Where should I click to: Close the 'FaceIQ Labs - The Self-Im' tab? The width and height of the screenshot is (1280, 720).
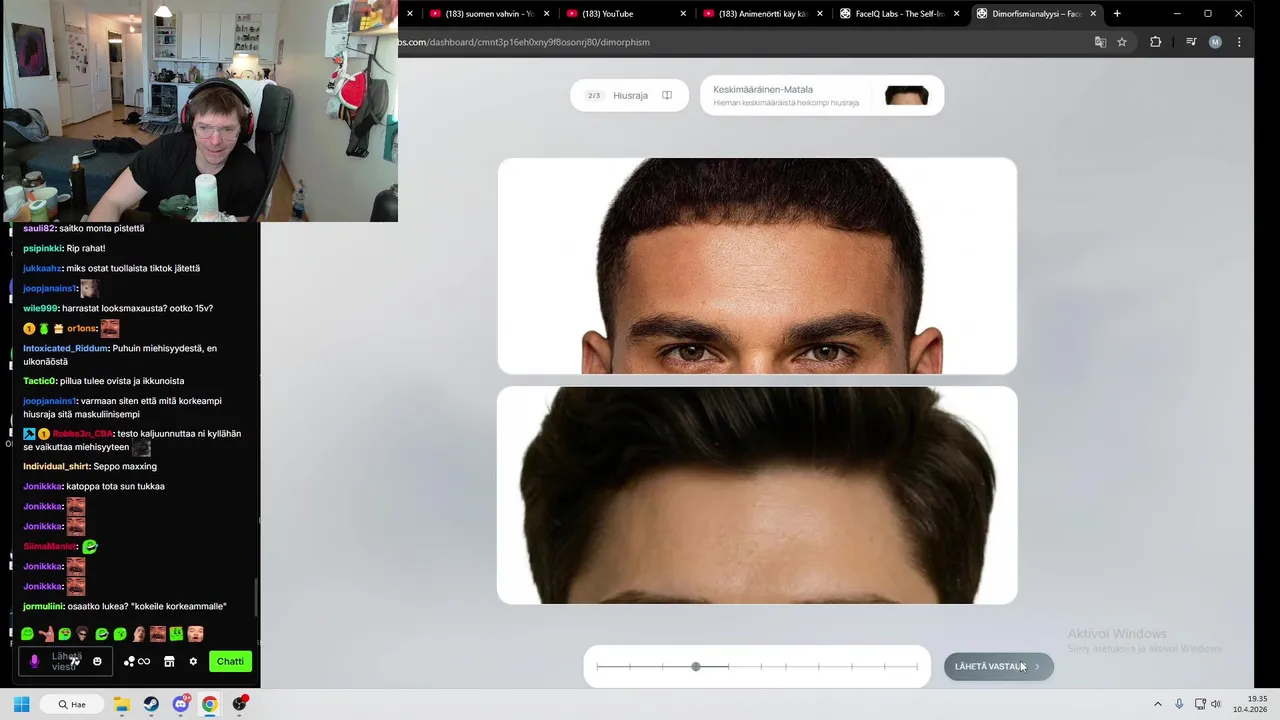[957, 14]
